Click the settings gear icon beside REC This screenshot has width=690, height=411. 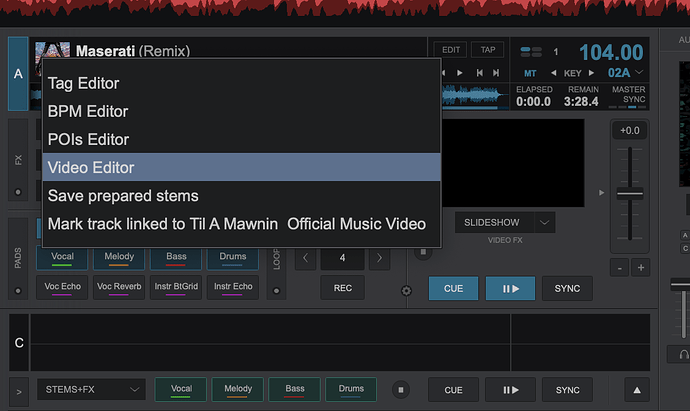click(406, 290)
